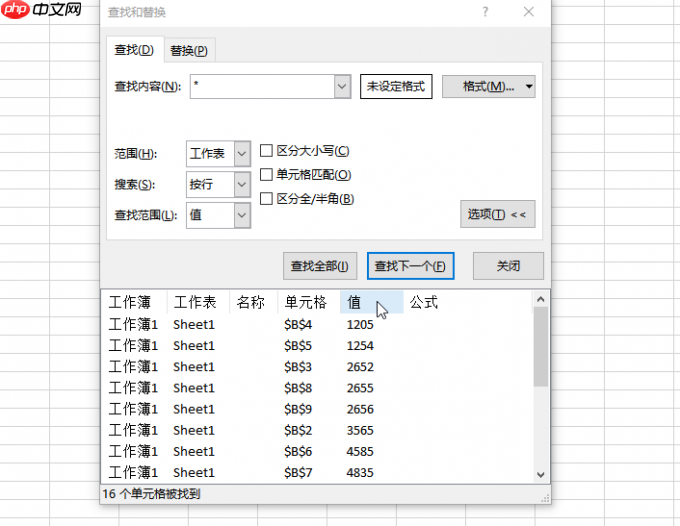Click the help question mark icon

[x=485, y=12]
